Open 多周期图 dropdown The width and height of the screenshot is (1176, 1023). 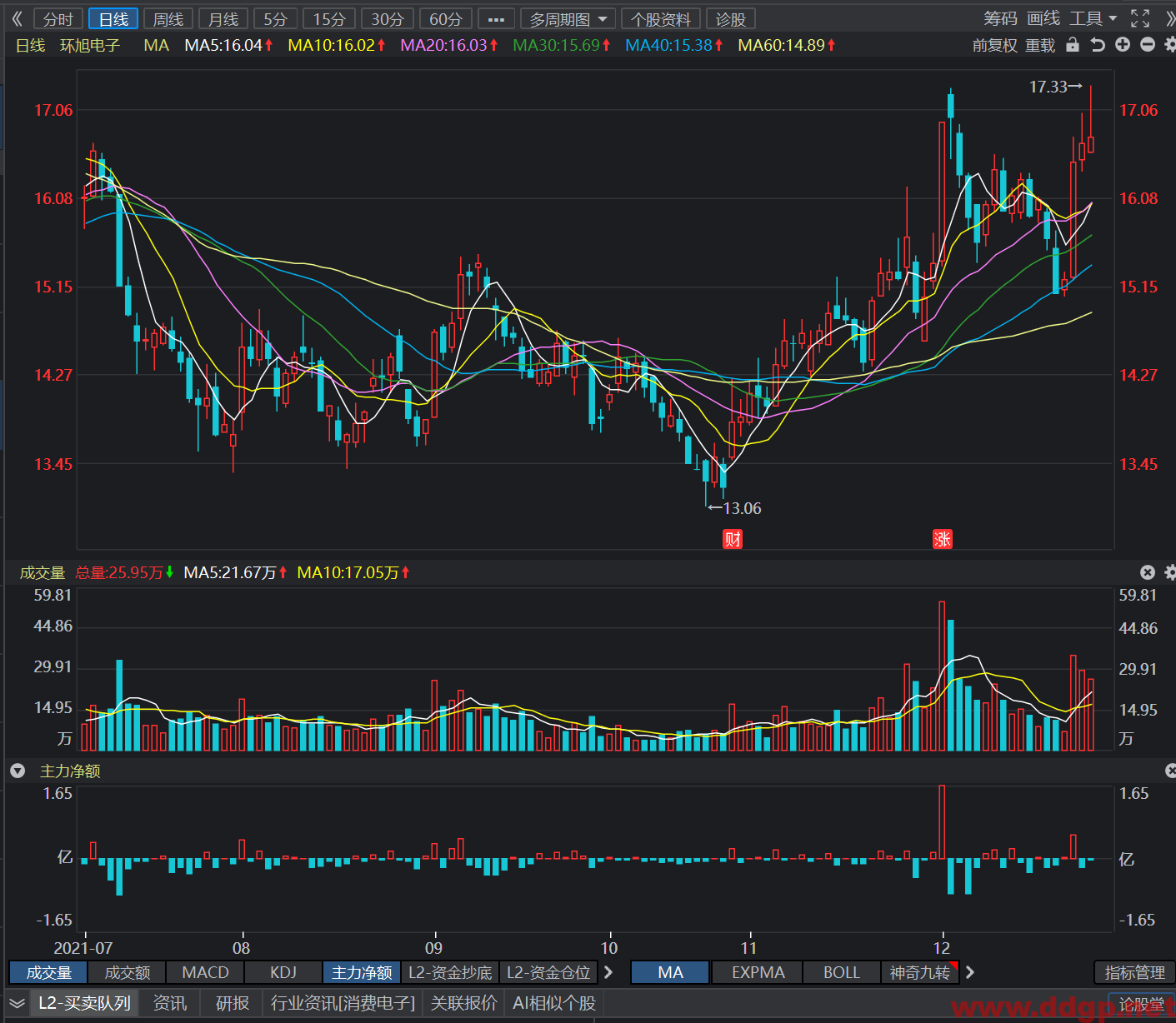click(568, 18)
